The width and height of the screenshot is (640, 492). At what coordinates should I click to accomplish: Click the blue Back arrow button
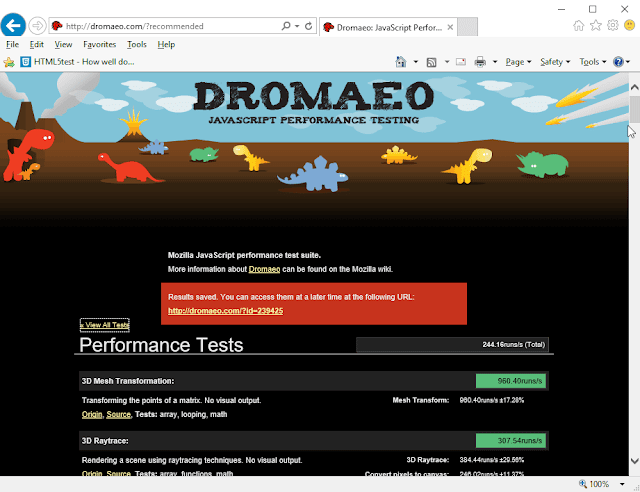[13, 25]
